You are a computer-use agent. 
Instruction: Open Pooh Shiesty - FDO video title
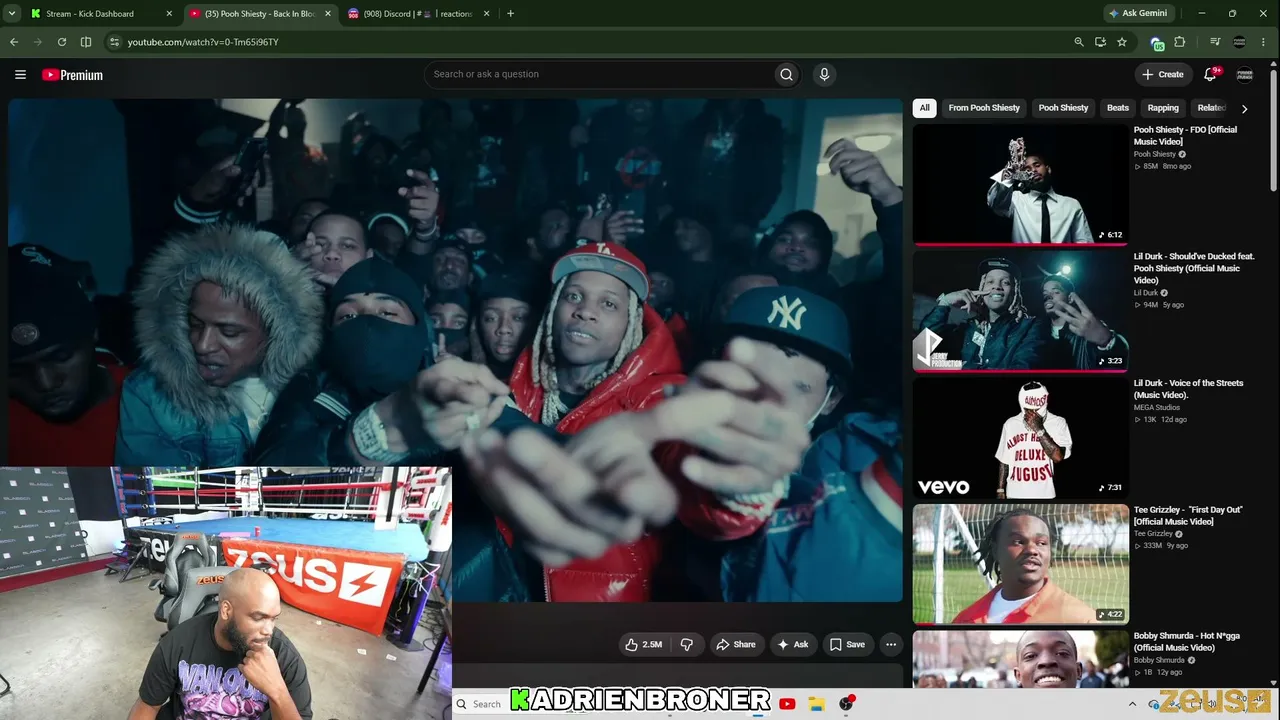[x=1185, y=135]
